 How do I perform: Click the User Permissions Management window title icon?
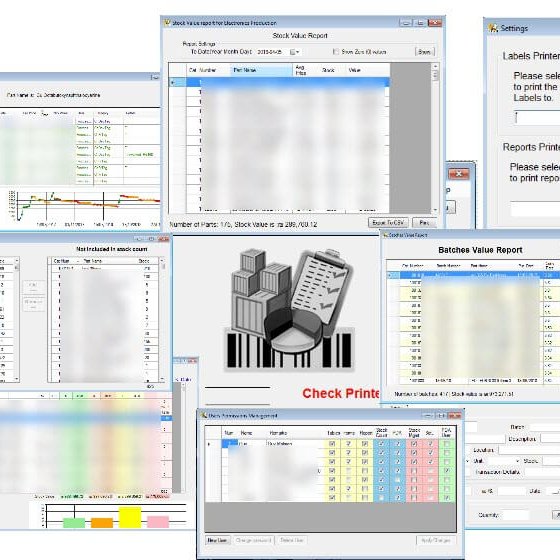click(204, 415)
